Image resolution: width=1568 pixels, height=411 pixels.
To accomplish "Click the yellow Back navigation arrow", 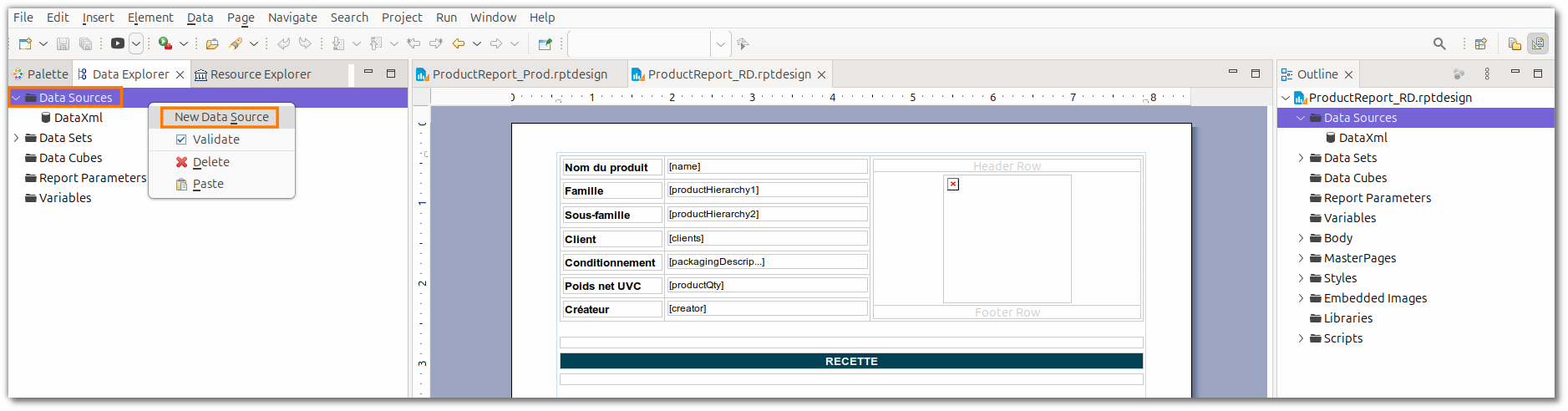I will [x=459, y=43].
